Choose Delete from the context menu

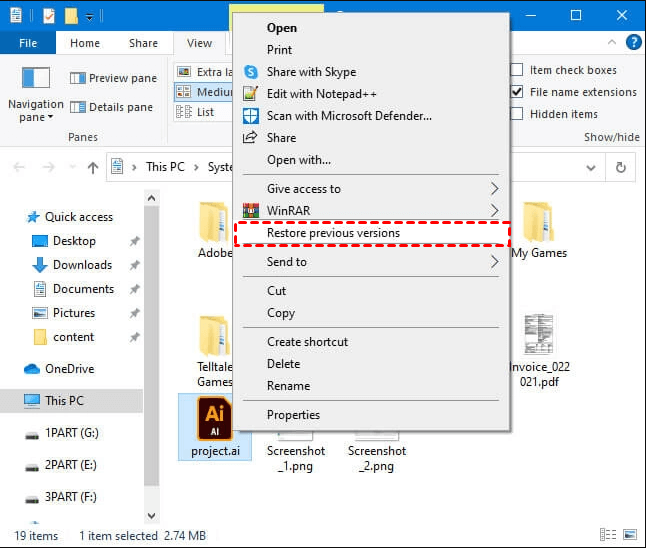coord(283,364)
